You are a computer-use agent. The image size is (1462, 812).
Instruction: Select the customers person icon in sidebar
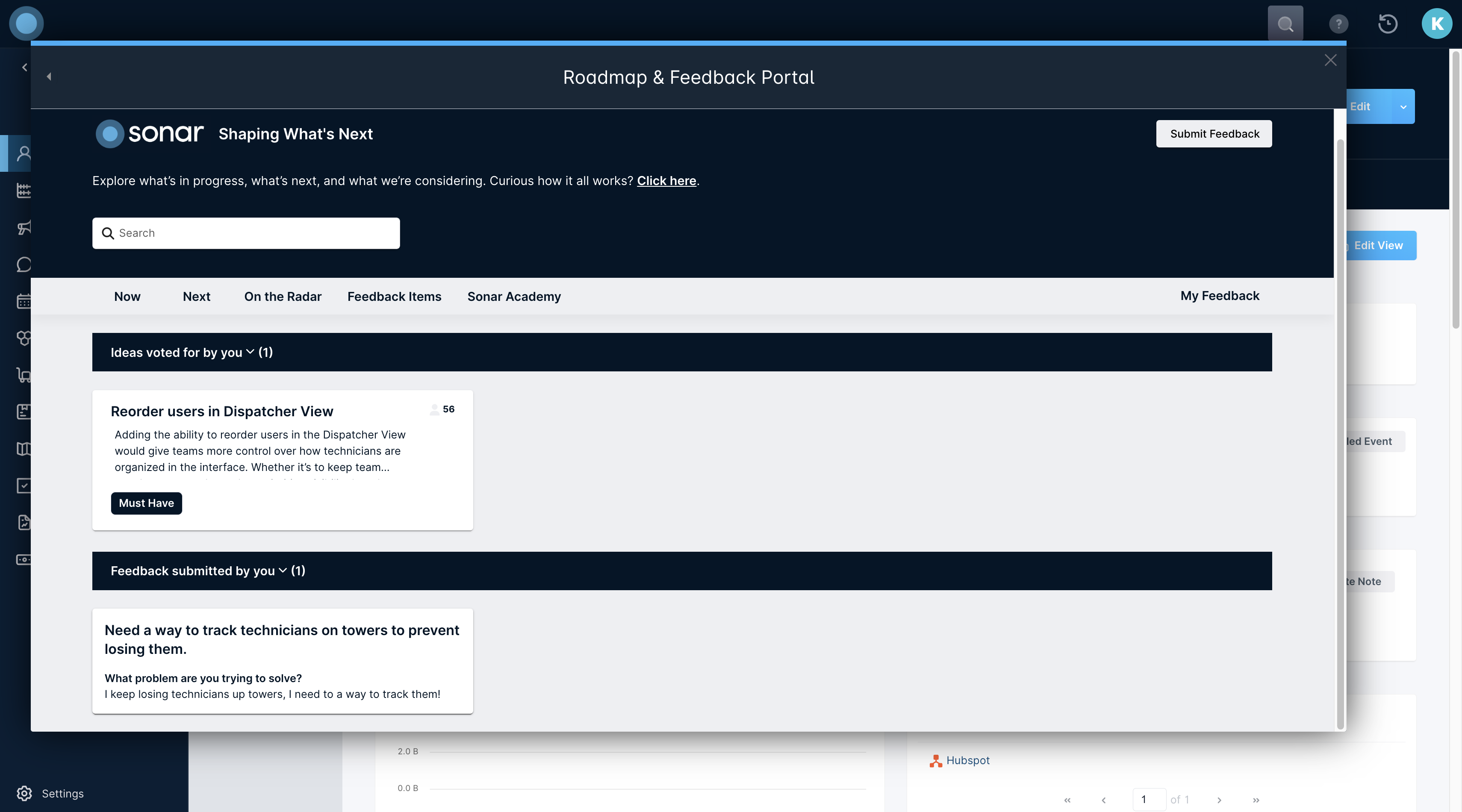[x=24, y=153]
